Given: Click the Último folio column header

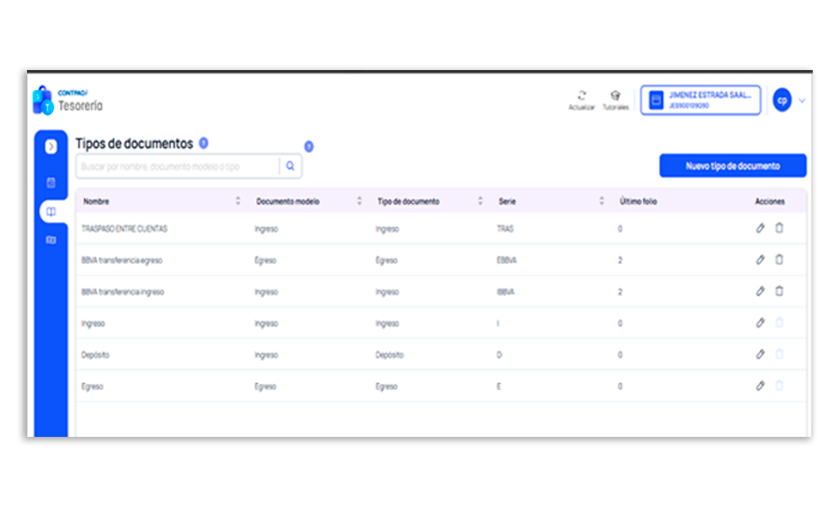Looking at the screenshot, I should point(638,201).
